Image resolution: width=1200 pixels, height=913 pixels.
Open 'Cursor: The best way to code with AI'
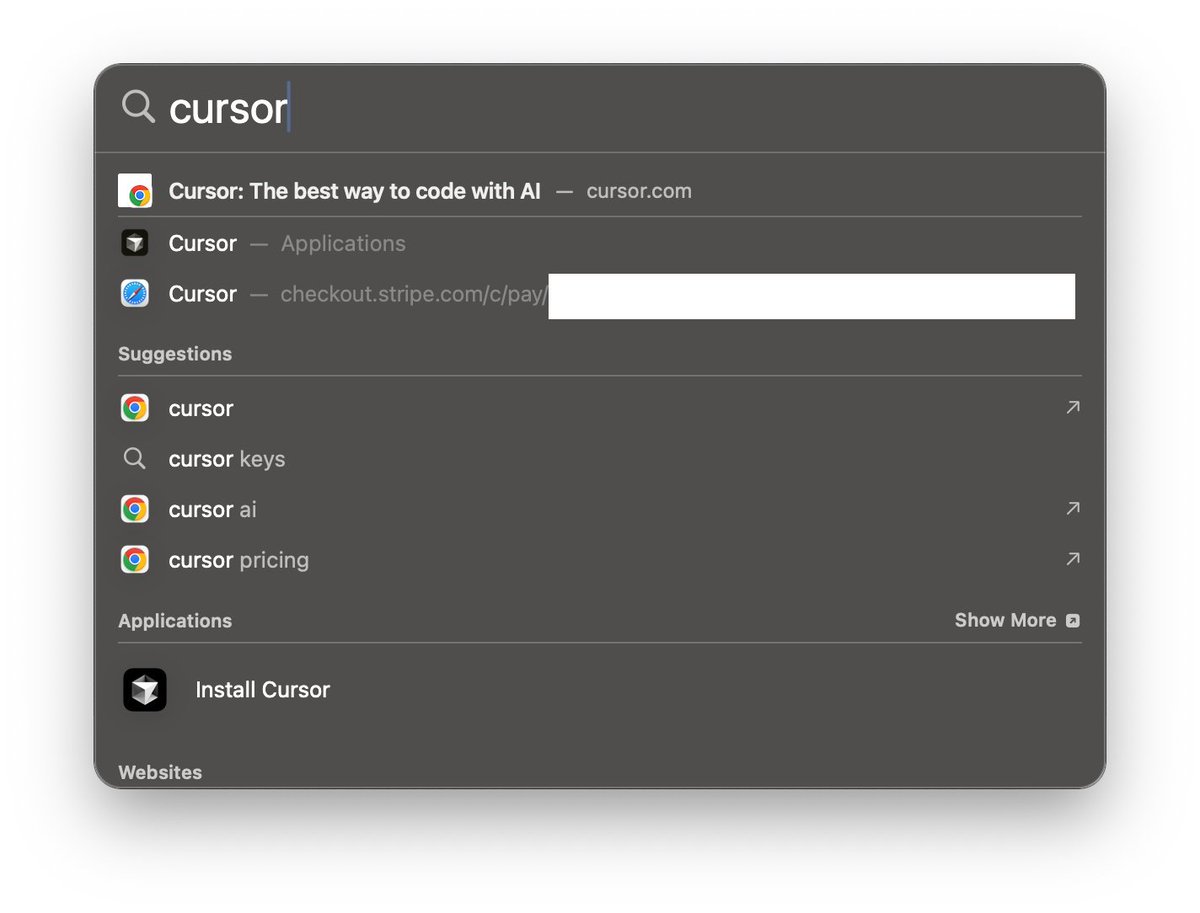355,191
